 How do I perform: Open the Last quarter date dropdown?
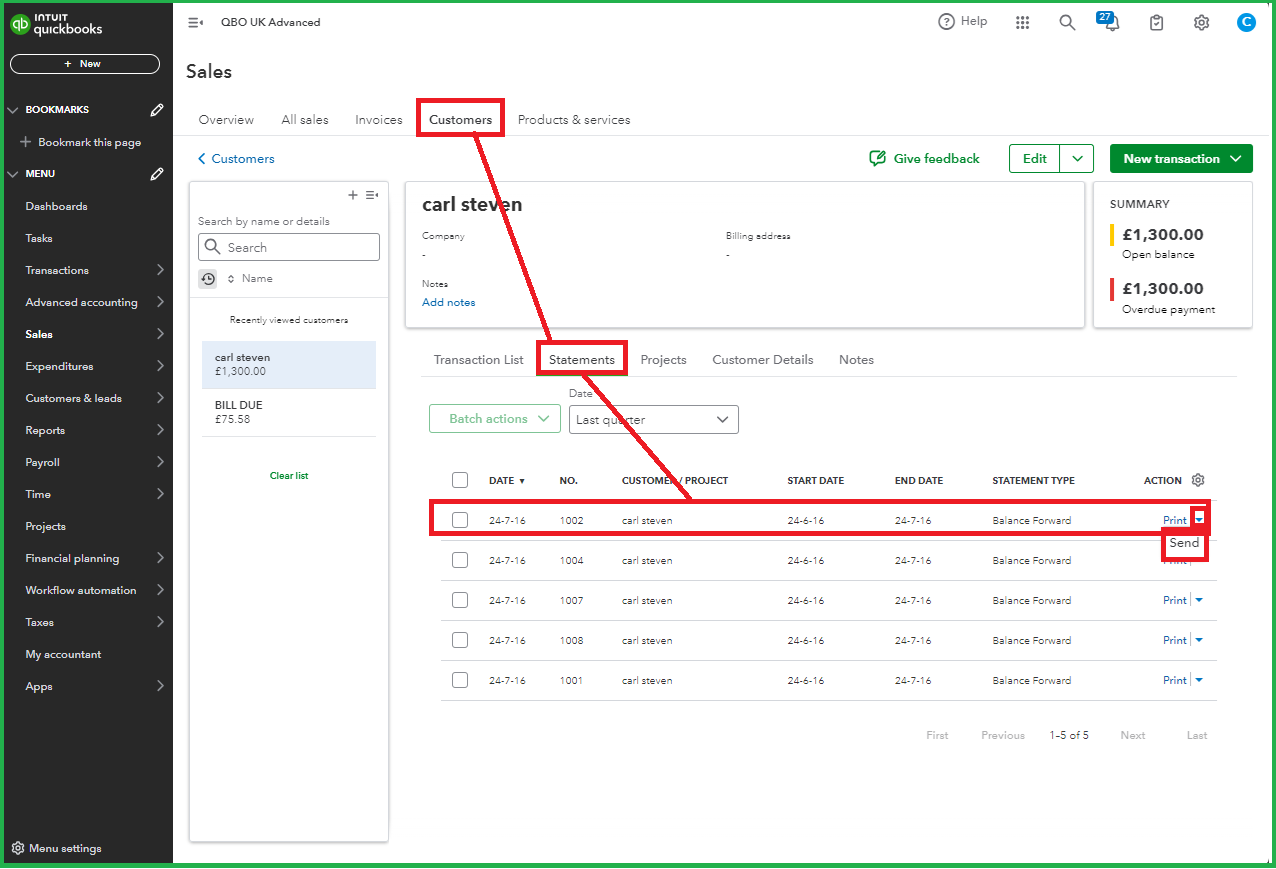(652, 419)
